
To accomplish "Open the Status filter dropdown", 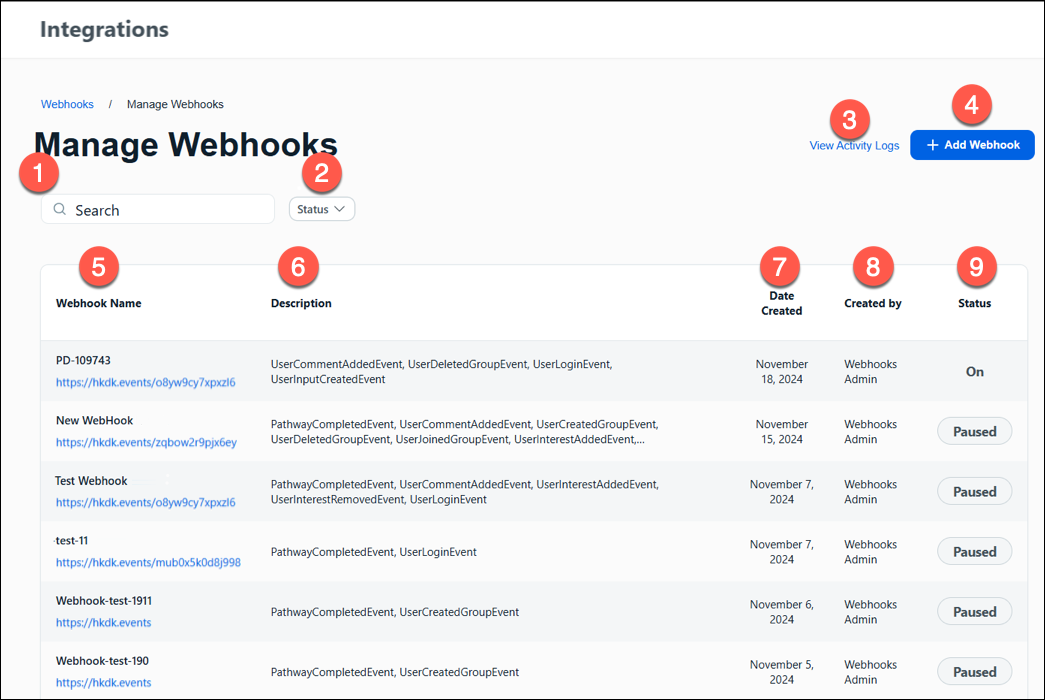I will 321,209.
